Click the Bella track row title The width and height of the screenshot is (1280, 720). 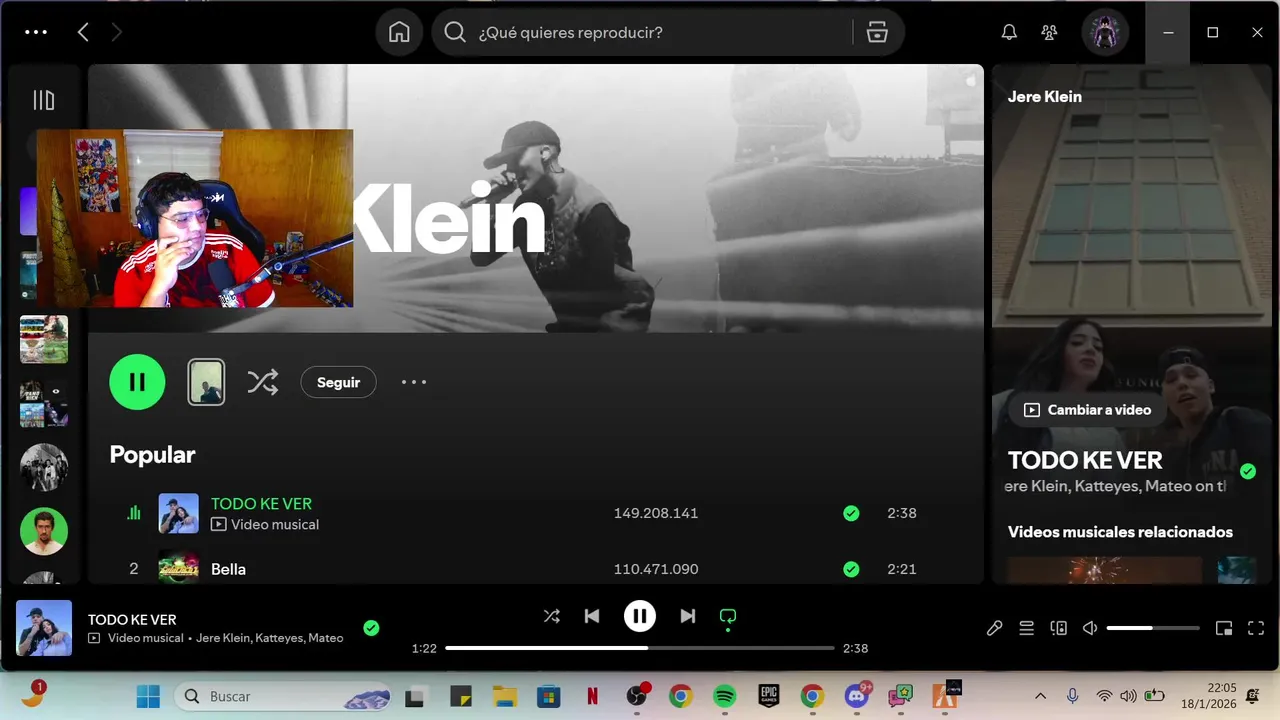228,569
